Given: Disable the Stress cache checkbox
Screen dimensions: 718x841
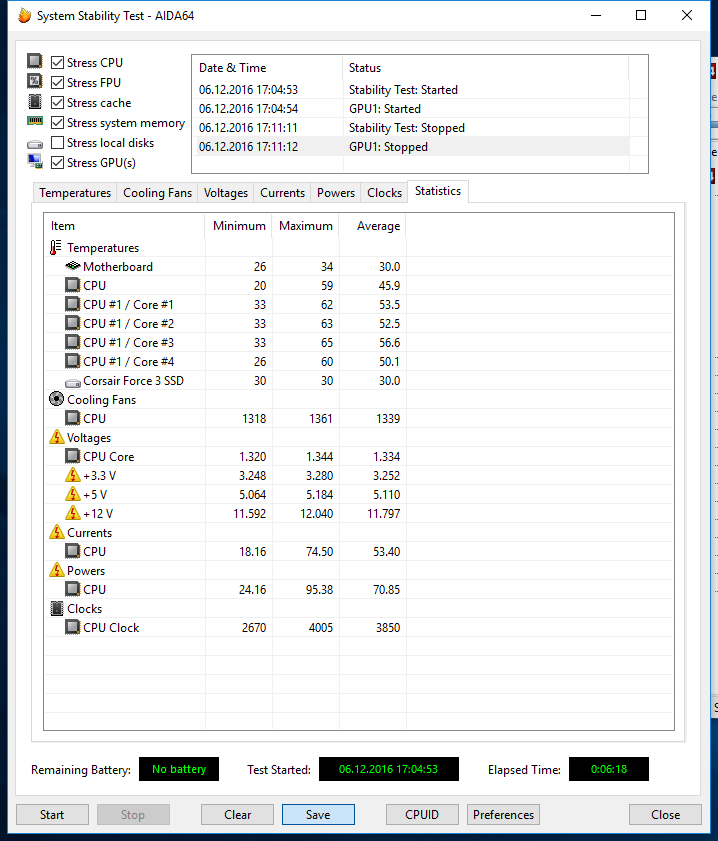Looking at the screenshot, I should point(57,102).
